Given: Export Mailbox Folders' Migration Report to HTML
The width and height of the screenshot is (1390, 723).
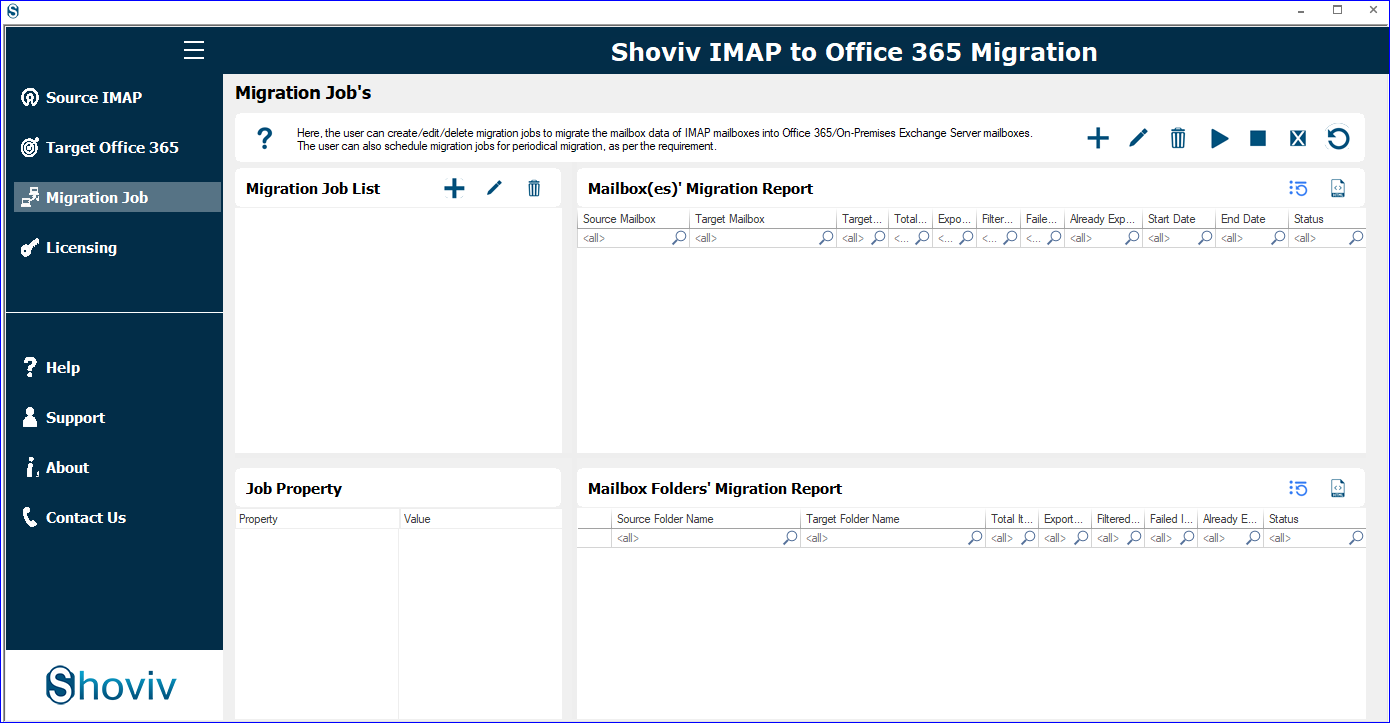Looking at the screenshot, I should (x=1338, y=488).
